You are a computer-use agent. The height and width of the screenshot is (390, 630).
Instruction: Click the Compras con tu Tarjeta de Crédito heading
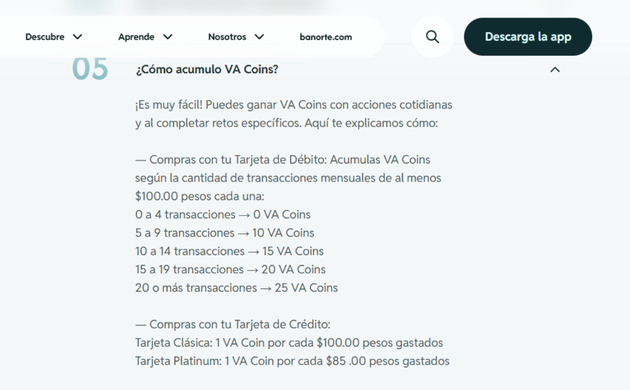[x=233, y=325]
